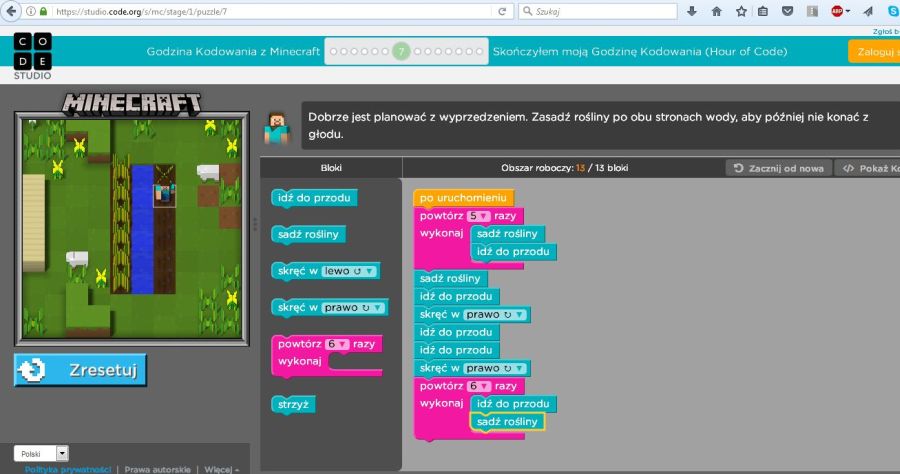Select the first puzzle progress bubble
The image size is (900, 474).
click(335, 51)
